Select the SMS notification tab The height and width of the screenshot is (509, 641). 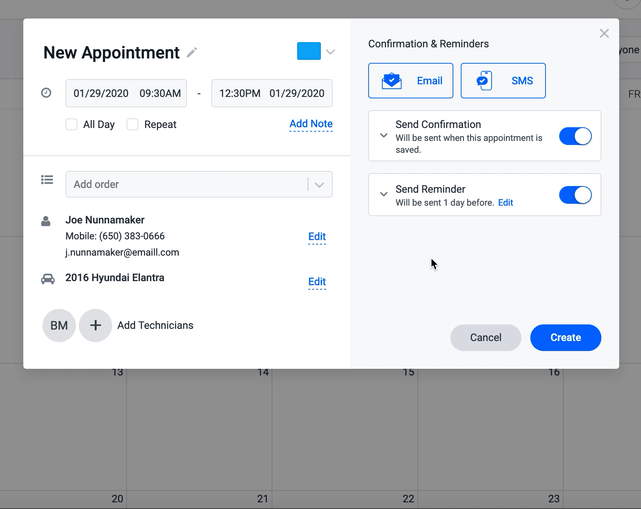tap(503, 81)
